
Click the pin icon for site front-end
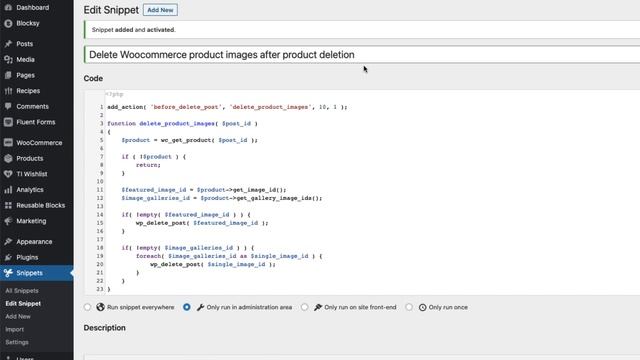(x=318, y=307)
